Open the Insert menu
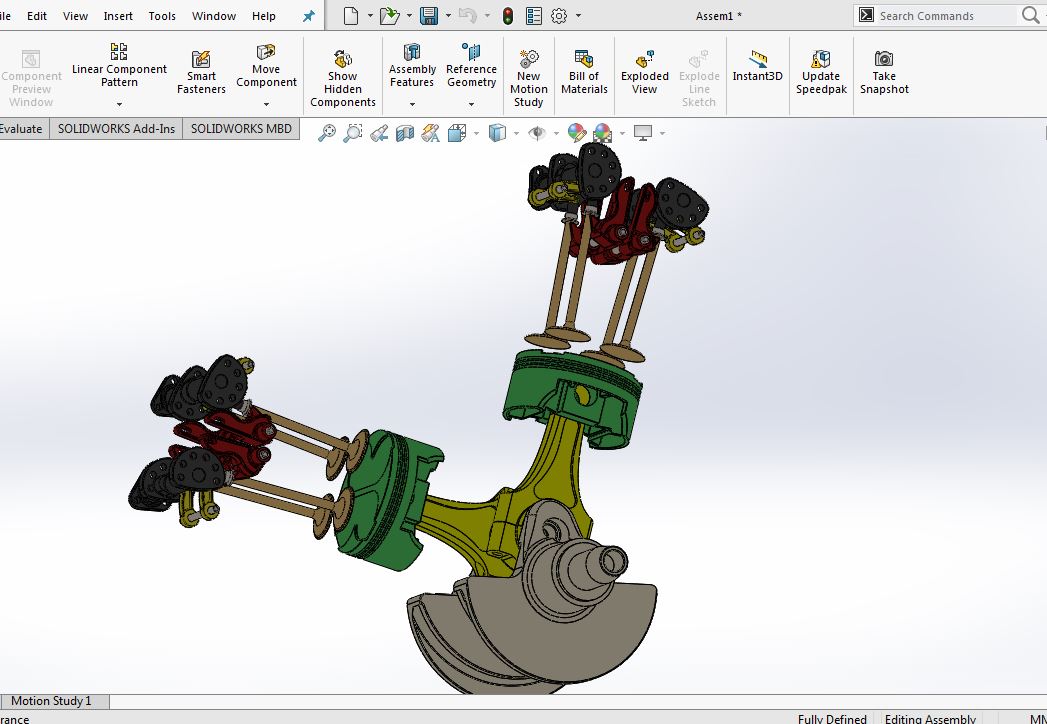The image size is (1047, 724). [118, 16]
